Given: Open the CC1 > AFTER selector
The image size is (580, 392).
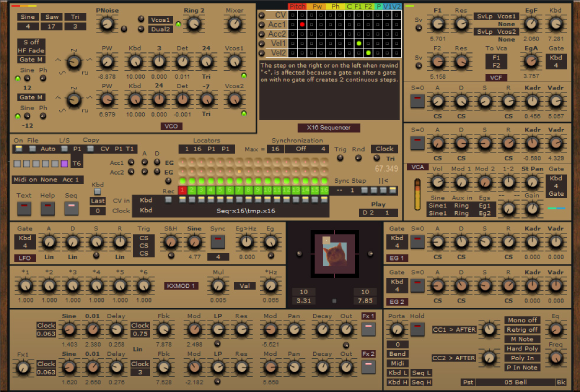Looking at the screenshot, I should click(x=454, y=330).
